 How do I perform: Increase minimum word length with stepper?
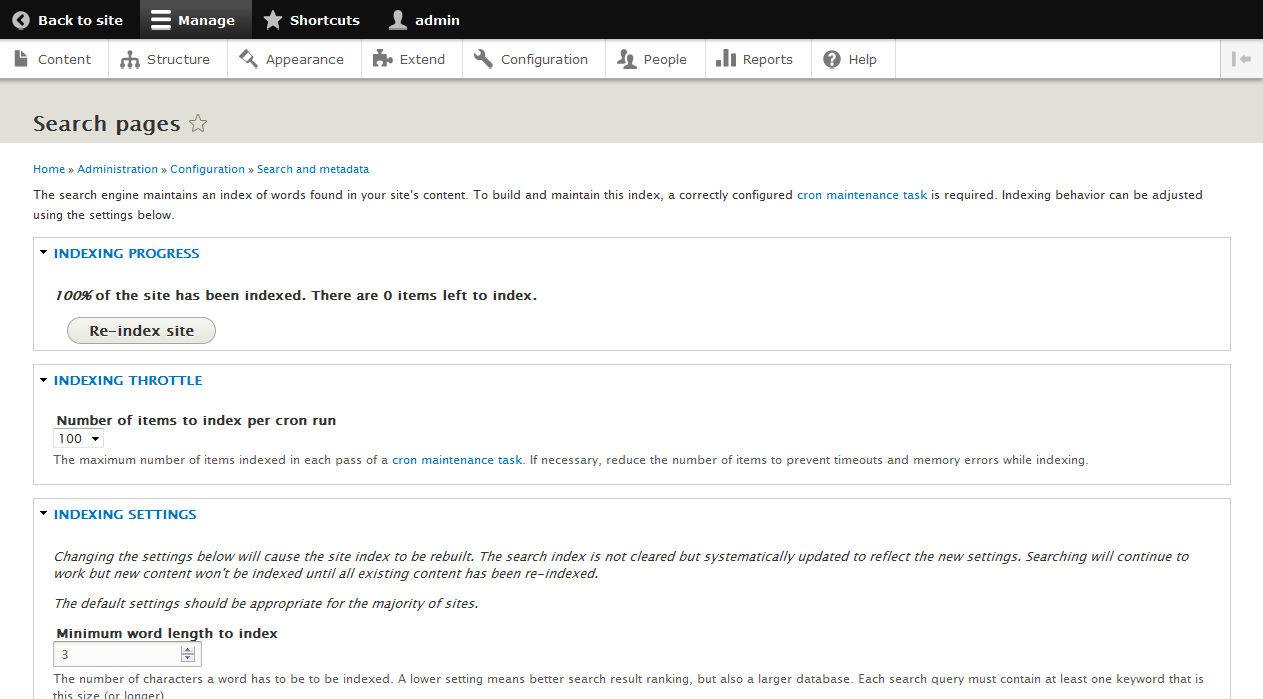tap(188, 650)
